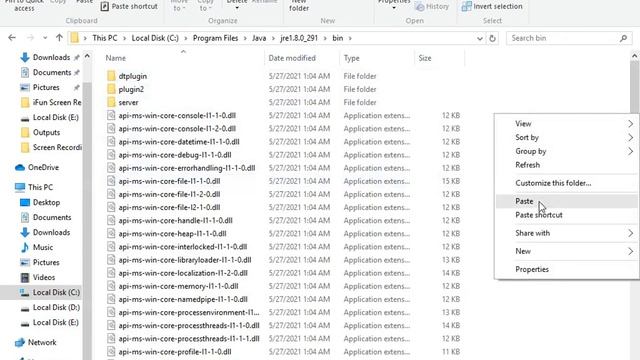The image size is (640, 360).
Task: Select the dtplugin folder icon
Action: [x=111, y=76]
